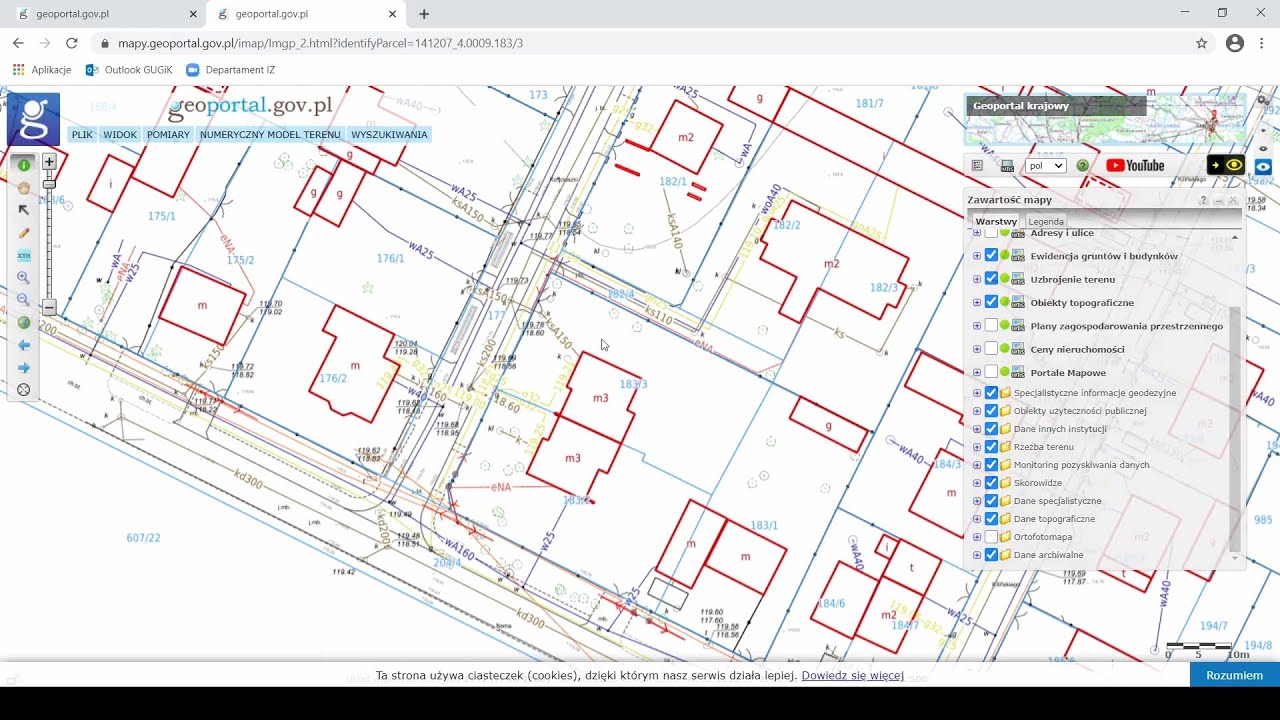The width and height of the screenshot is (1280, 720).
Task: Reload the browser page
Action: pyautogui.click(x=71, y=43)
